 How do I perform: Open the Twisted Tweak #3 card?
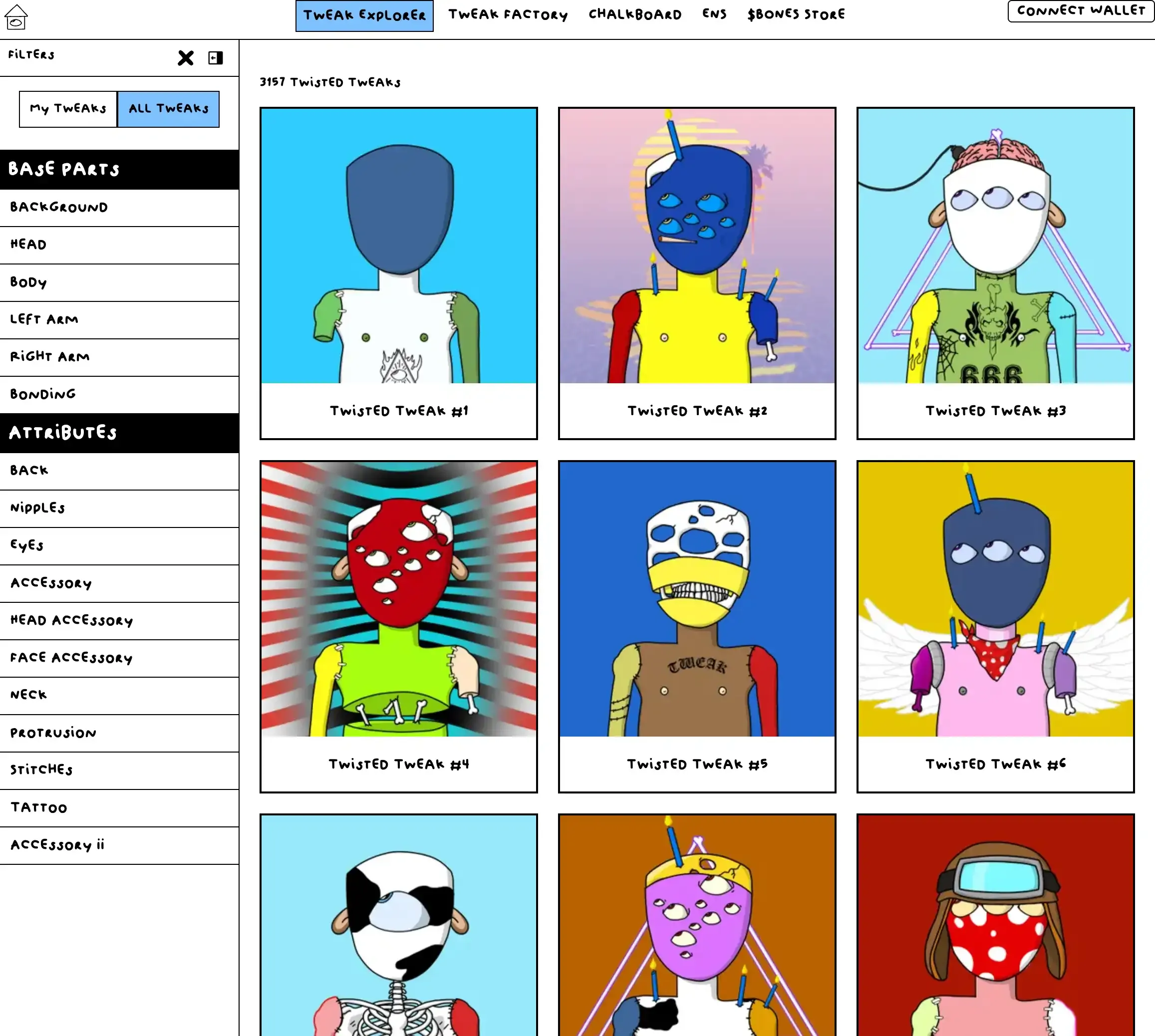point(995,273)
